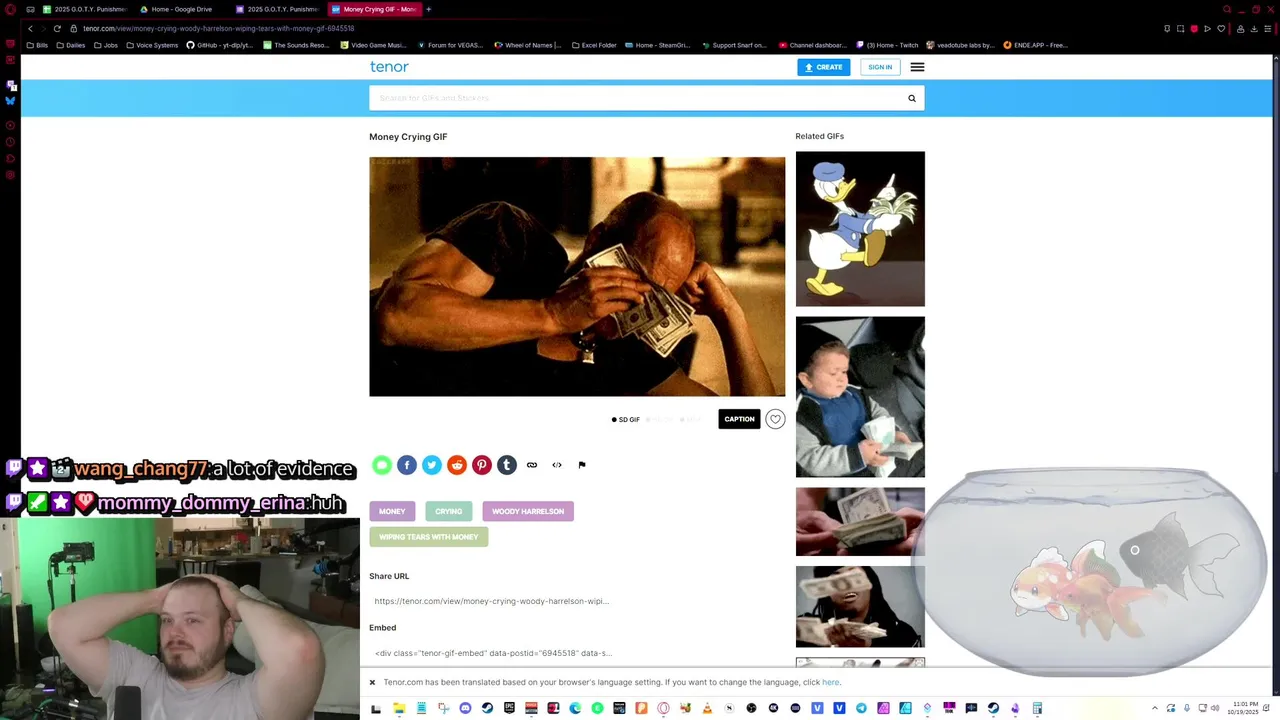Open the GitHub yt-dlp bookmark
Screen dimensions: 1280x720
click(x=220, y=45)
